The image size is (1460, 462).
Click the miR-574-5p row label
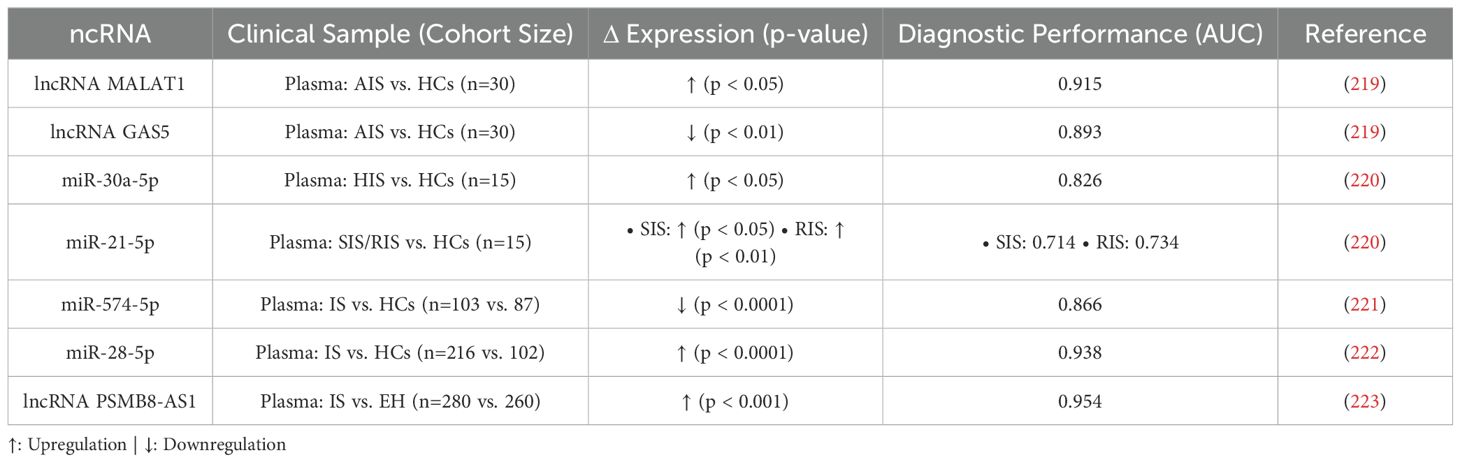[x=110, y=304]
